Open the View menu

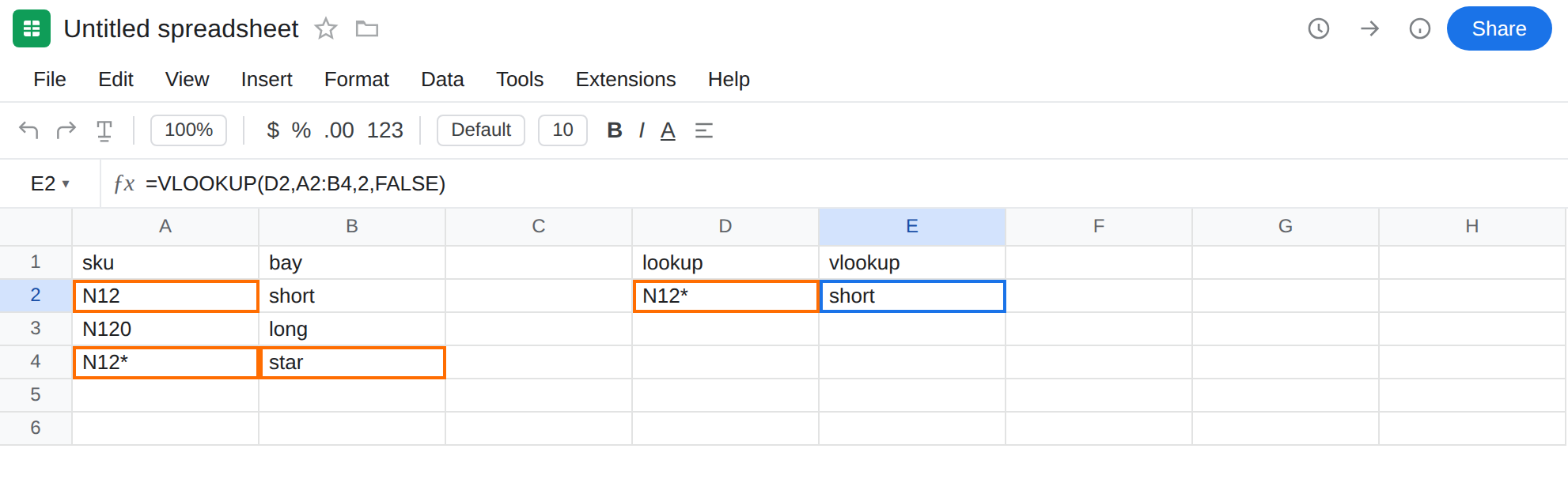(187, 79)
